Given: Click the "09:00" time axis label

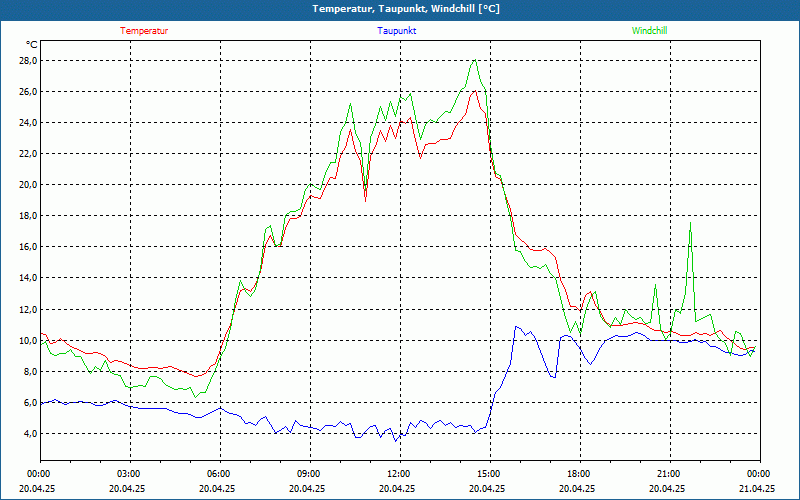Looking at the screenshot, I should [x=310, y=474].
